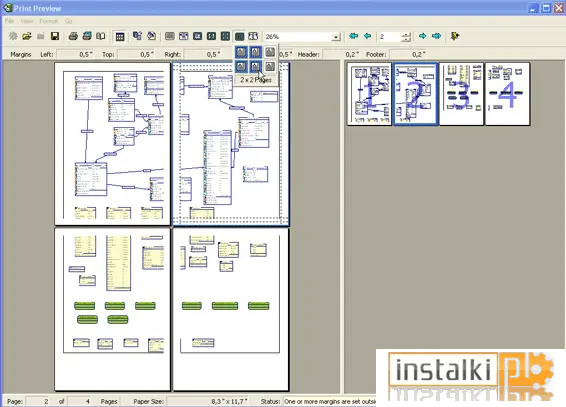Click the widen-to-source icon after multiple pages
566x407 pixels.
253,36
